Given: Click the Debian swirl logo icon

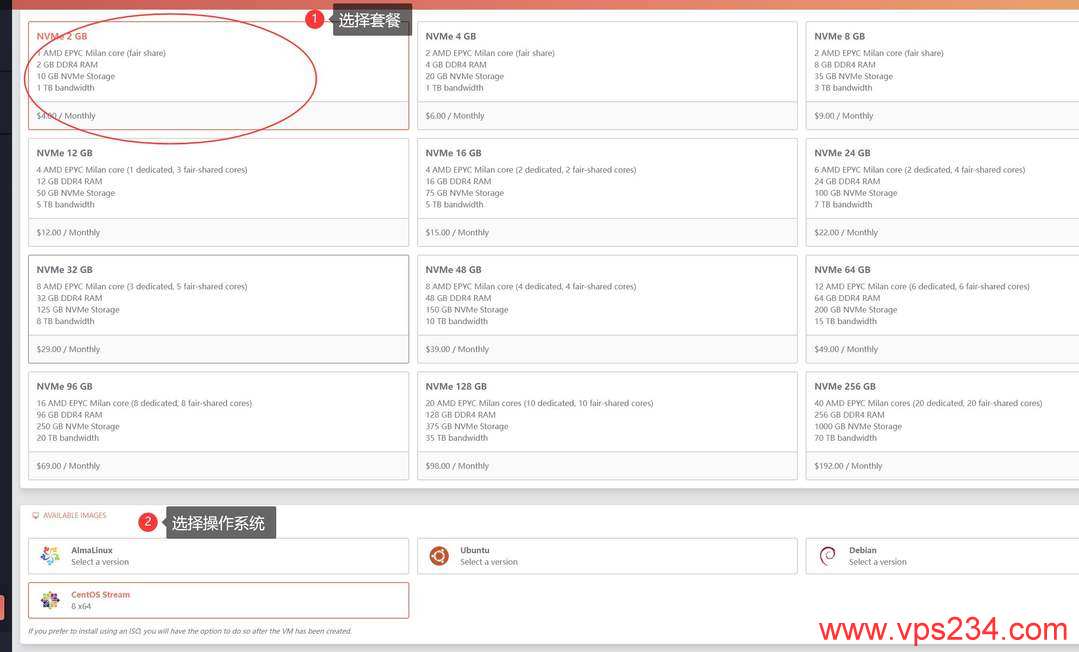Looking at the screenshot, I should point(827,556).
